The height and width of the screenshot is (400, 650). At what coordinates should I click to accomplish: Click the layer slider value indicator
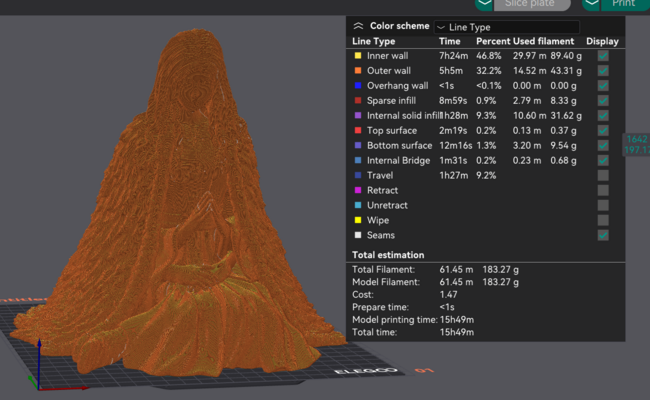pyautogui.click(x=636, y=144)
